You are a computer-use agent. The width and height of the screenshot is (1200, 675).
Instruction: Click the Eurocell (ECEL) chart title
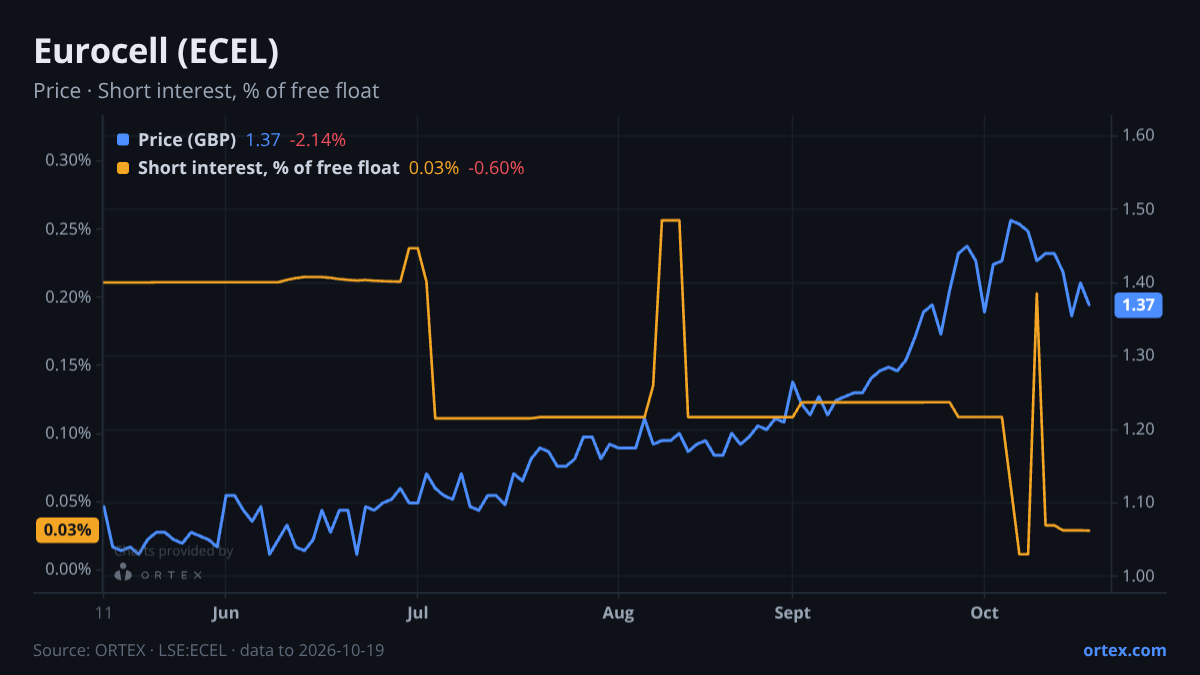pyautogui.click(x=156, y=51)
